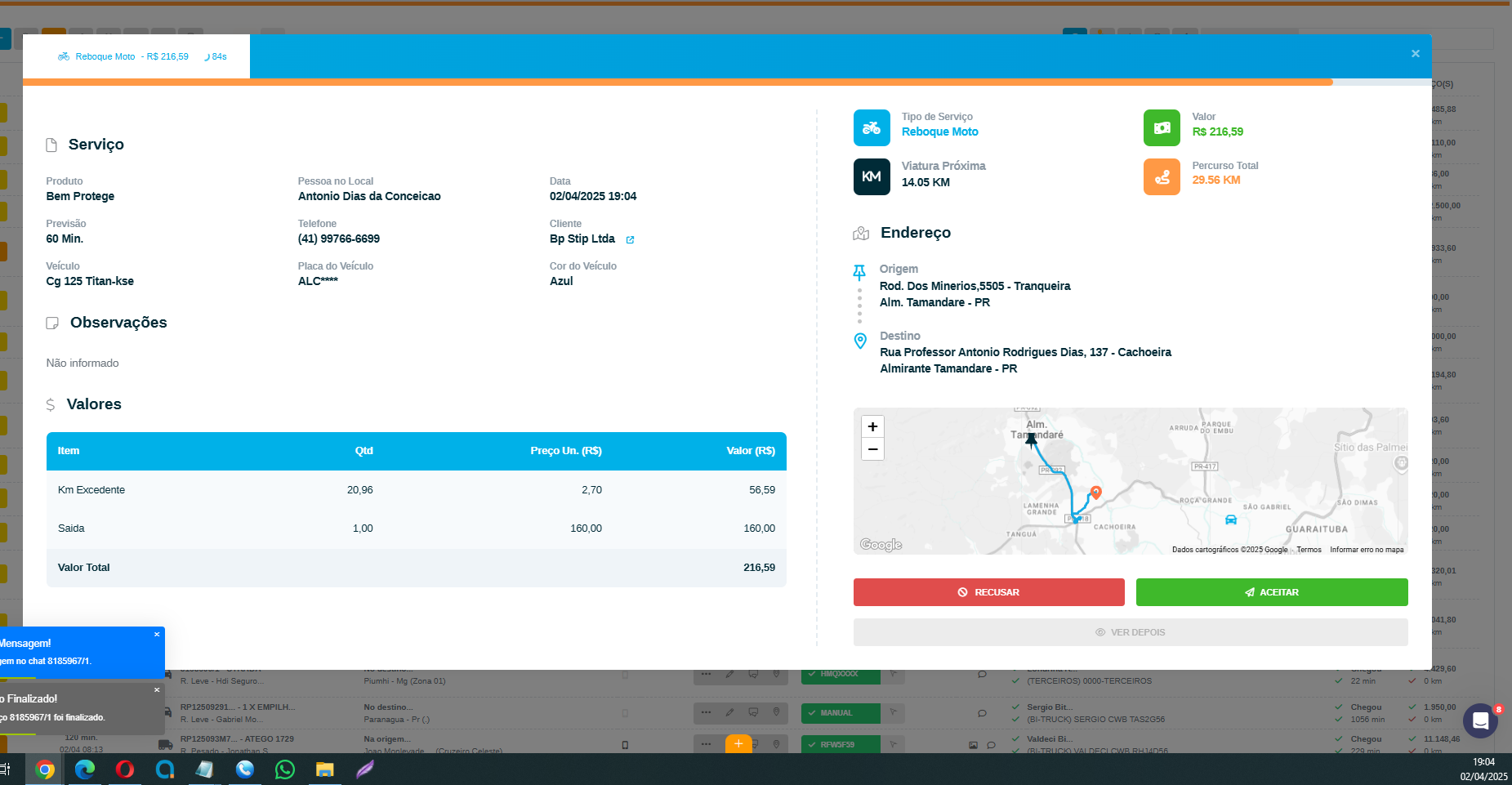Click the Ver Depois button
The width and height of the screenshot is (1512, 785).
click(1130, 632)
